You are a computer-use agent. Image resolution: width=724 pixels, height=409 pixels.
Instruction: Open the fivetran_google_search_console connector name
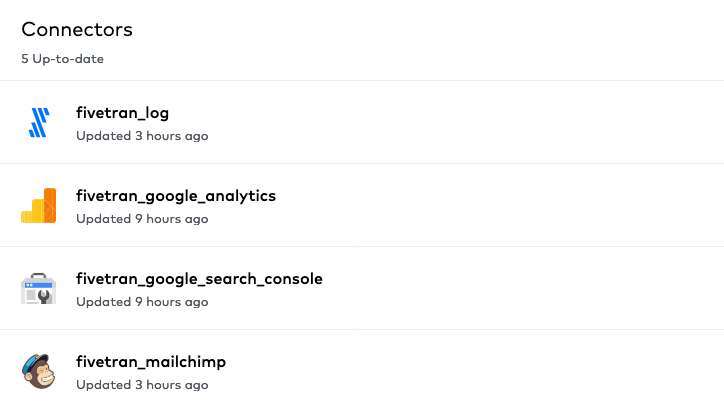[199, 279]
